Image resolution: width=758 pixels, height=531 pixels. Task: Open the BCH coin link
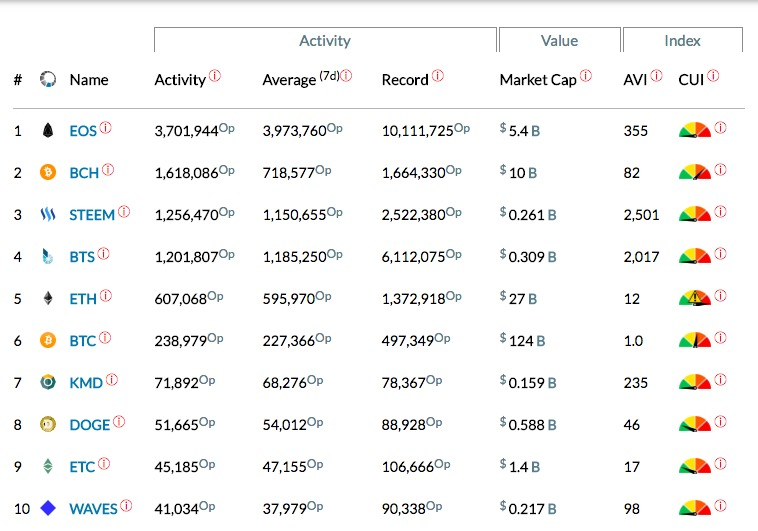point(84,173)
